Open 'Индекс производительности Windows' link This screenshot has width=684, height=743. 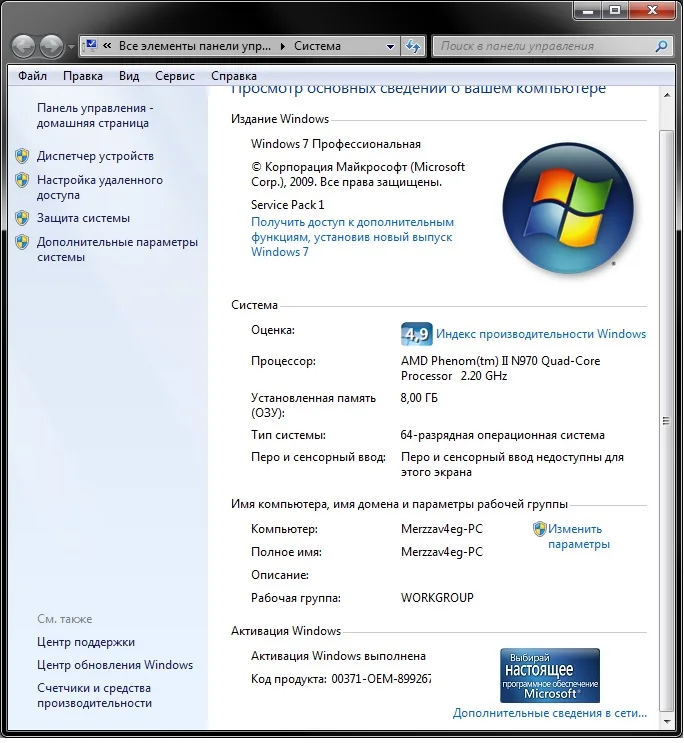coord(541,334)
